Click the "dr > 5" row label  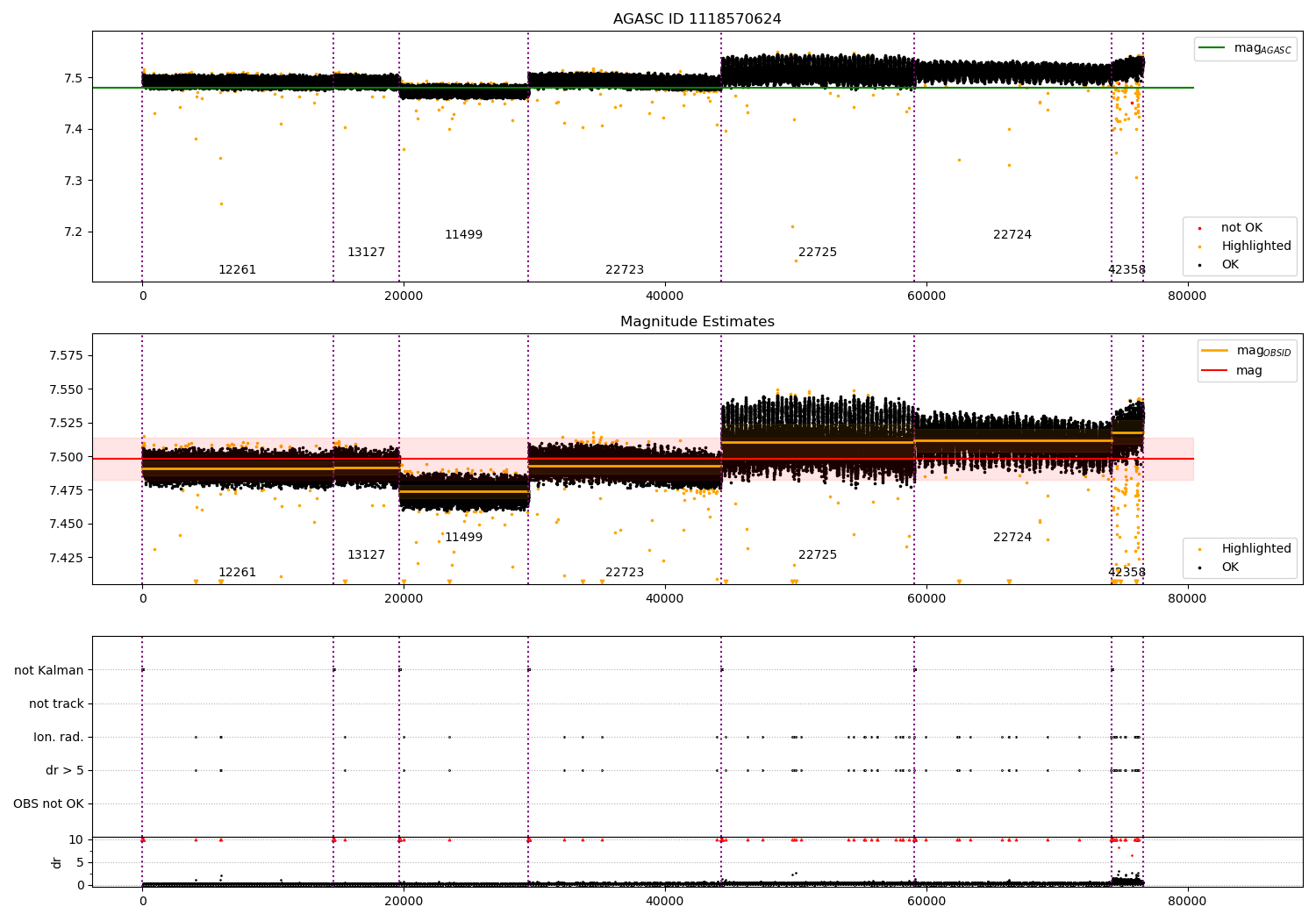point(65,771)
